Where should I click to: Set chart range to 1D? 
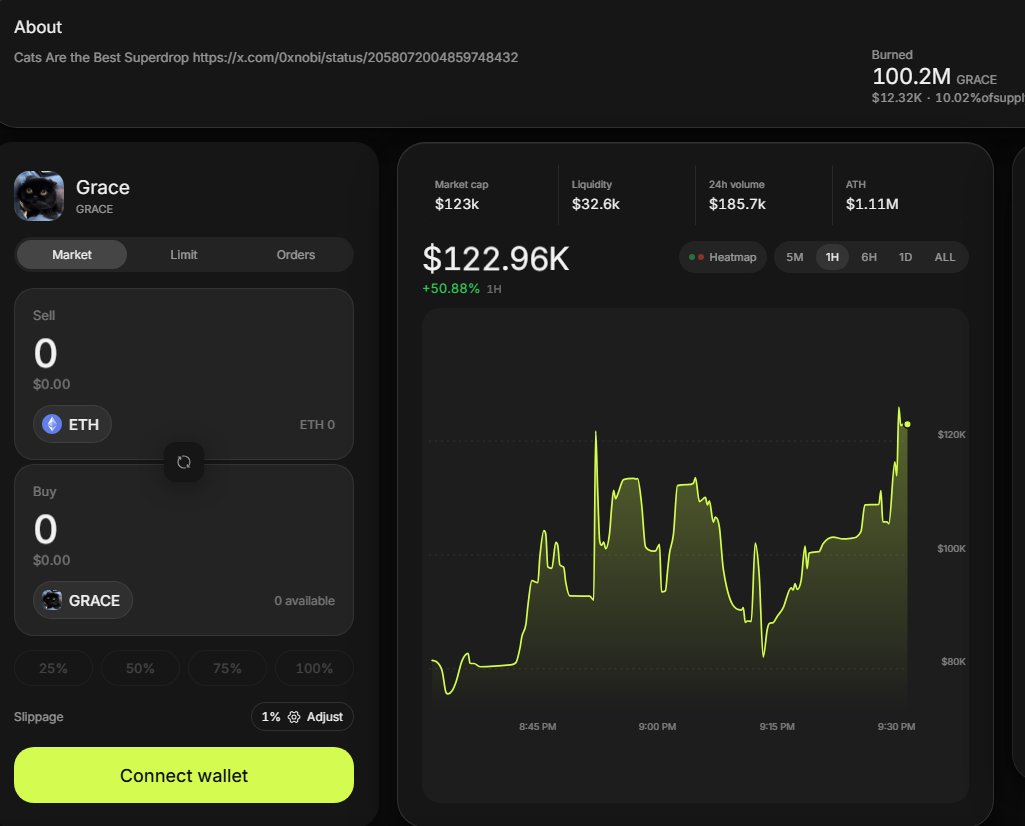pyautogui.click(x=905, y=257)
